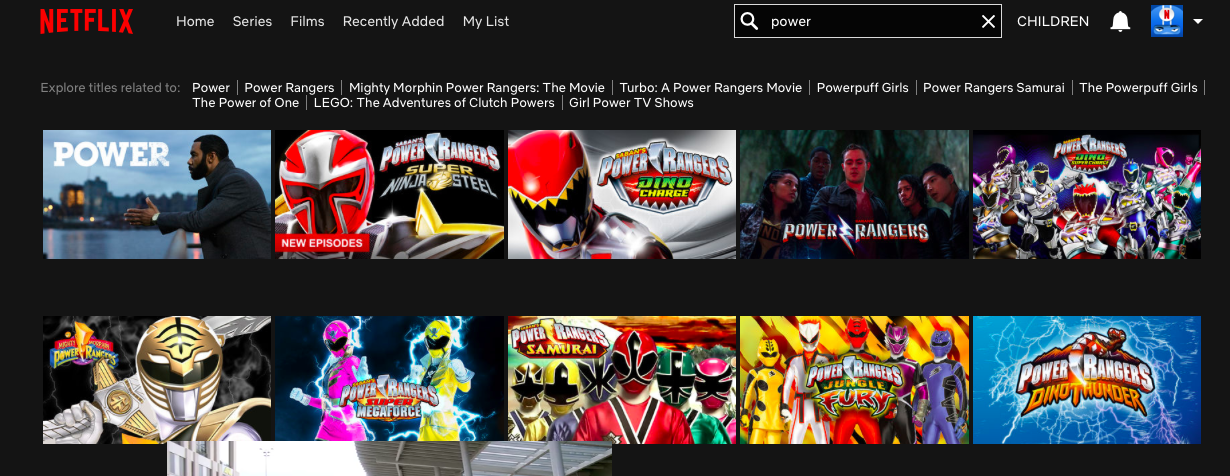This screenshot has width=1230, height=476.
Task: Click the Netflix logo
Action: point(86,21)
